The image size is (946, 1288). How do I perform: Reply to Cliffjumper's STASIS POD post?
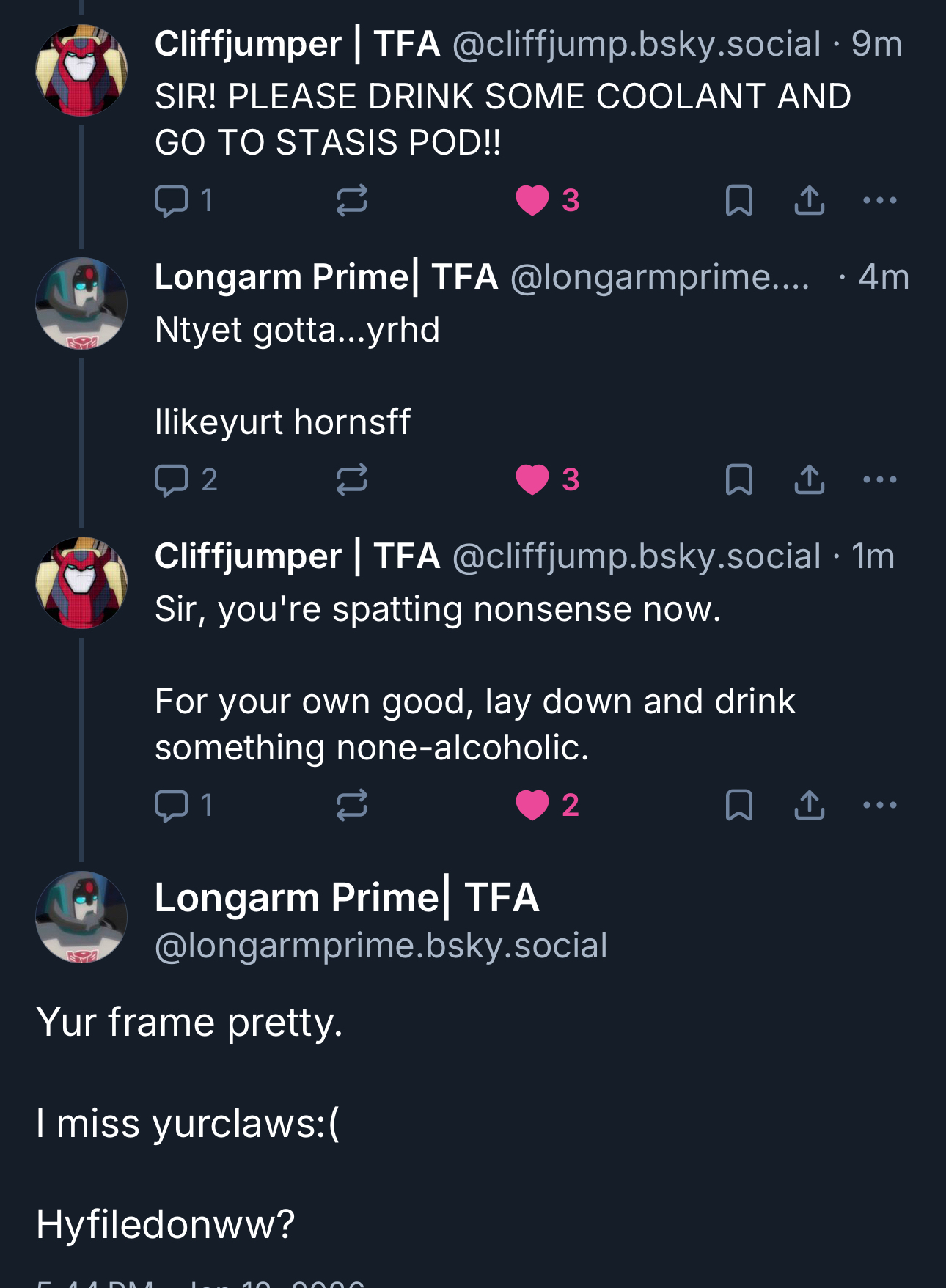pyautogui.click(x=173, y=200)
